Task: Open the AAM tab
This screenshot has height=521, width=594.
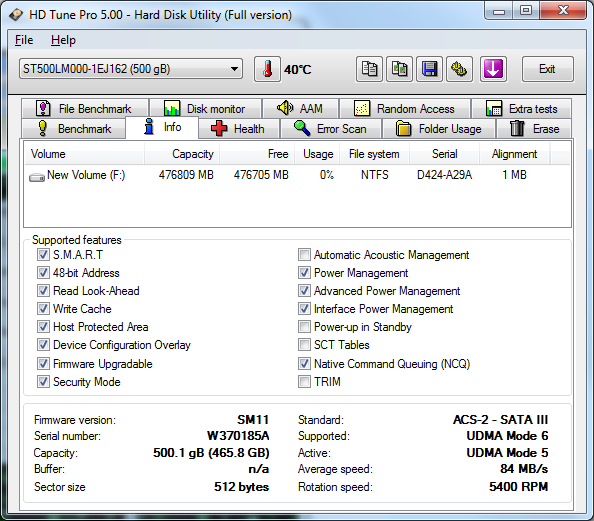Action: 300,109
